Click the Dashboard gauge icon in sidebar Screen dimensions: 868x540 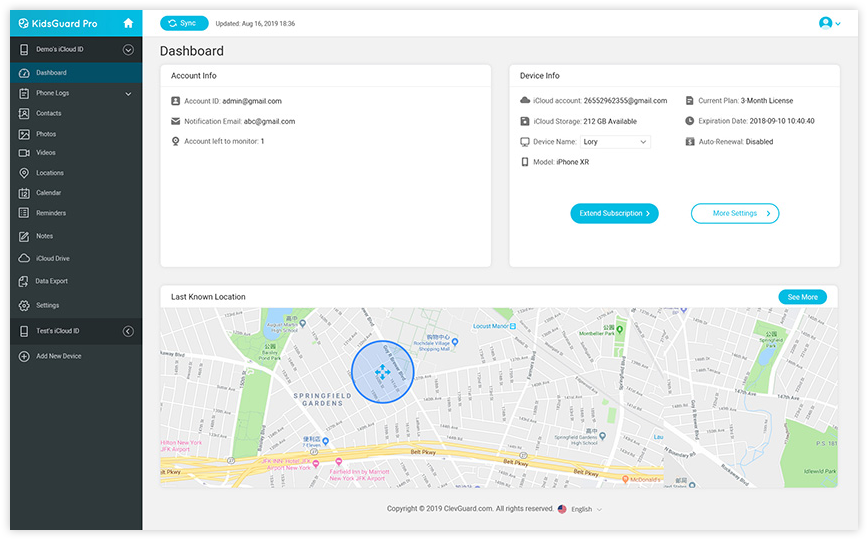(24, 73)
